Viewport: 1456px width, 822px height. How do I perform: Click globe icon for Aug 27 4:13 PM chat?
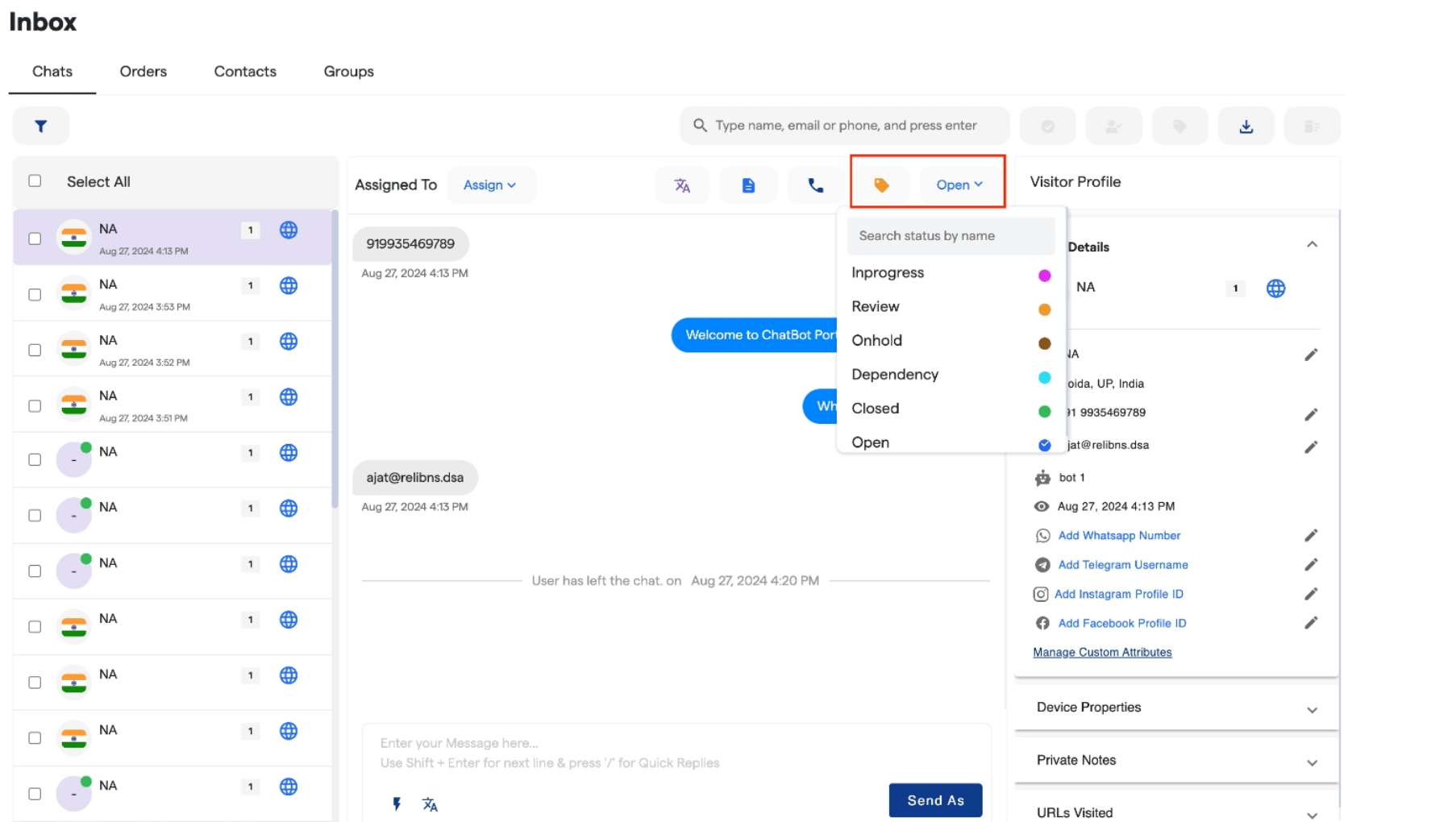coord(289,230)
